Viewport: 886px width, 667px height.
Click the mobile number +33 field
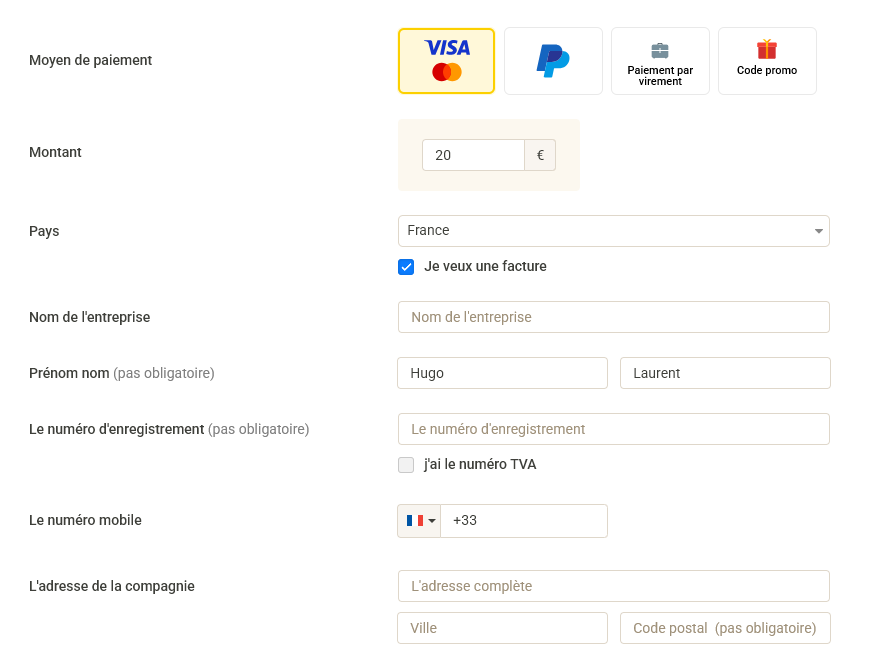(524, 521)
